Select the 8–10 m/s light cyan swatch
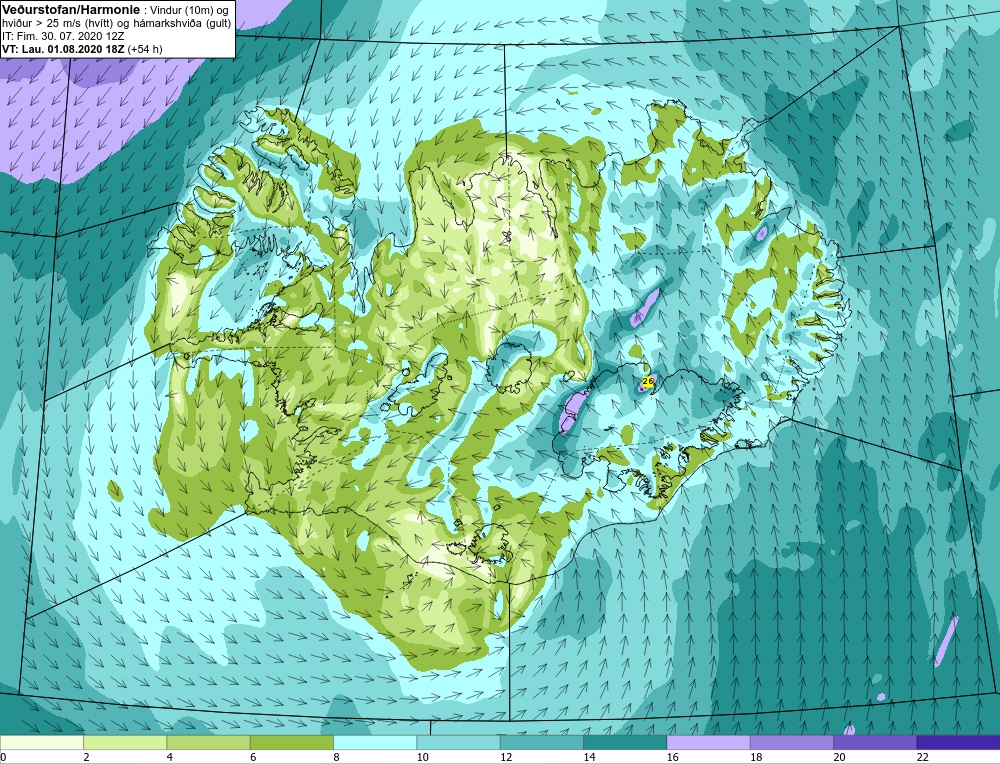 point(375,743)
